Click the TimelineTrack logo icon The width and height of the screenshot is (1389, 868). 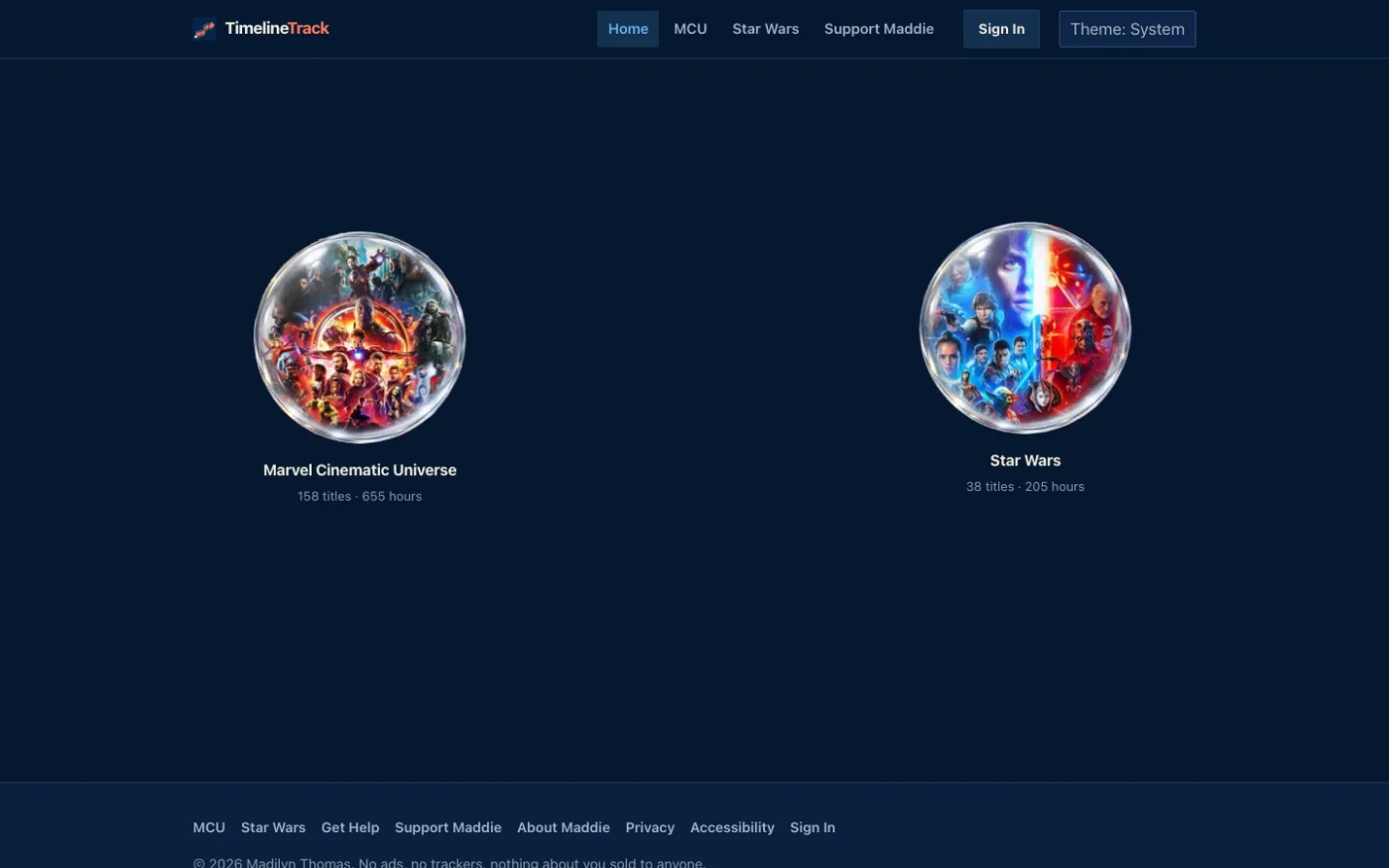click(204, 29)
